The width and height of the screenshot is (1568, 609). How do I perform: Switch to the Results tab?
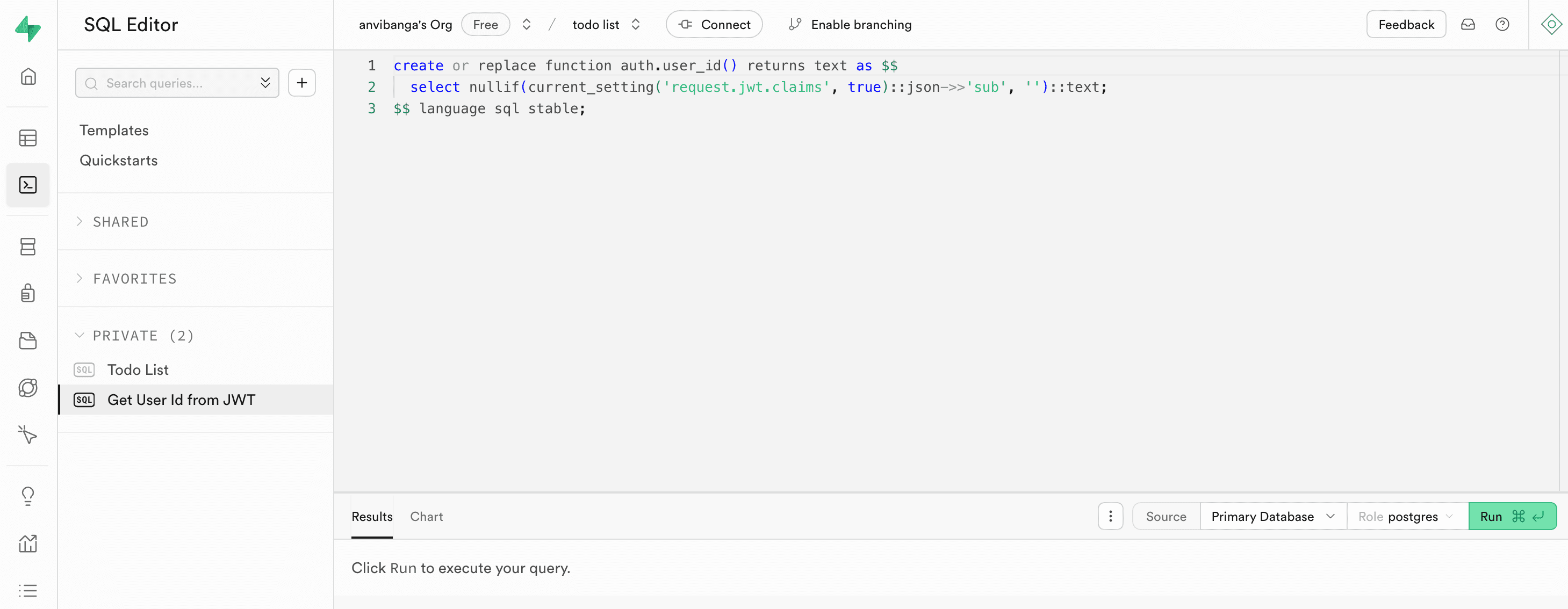[x=371, y=516]
